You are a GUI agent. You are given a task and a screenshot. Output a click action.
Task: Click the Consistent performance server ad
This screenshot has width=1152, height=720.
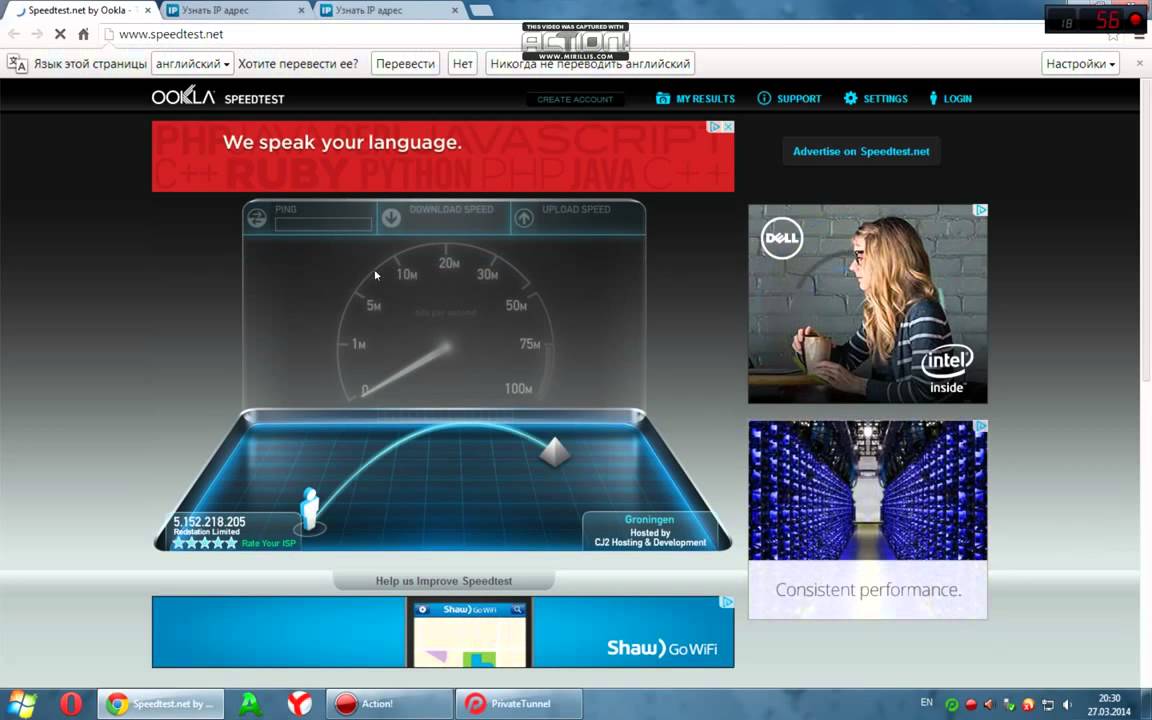868,519
